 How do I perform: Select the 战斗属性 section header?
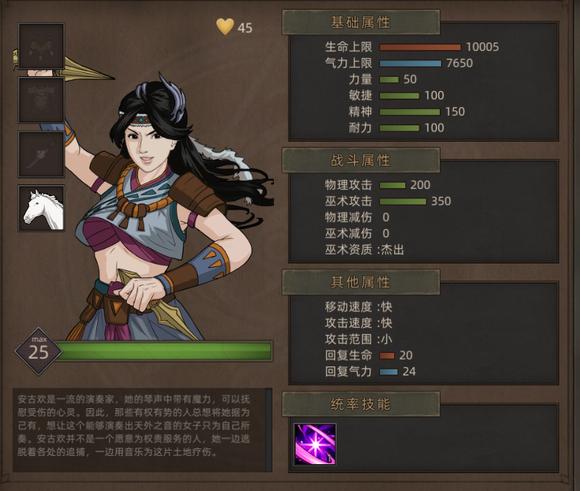point(361,160)
